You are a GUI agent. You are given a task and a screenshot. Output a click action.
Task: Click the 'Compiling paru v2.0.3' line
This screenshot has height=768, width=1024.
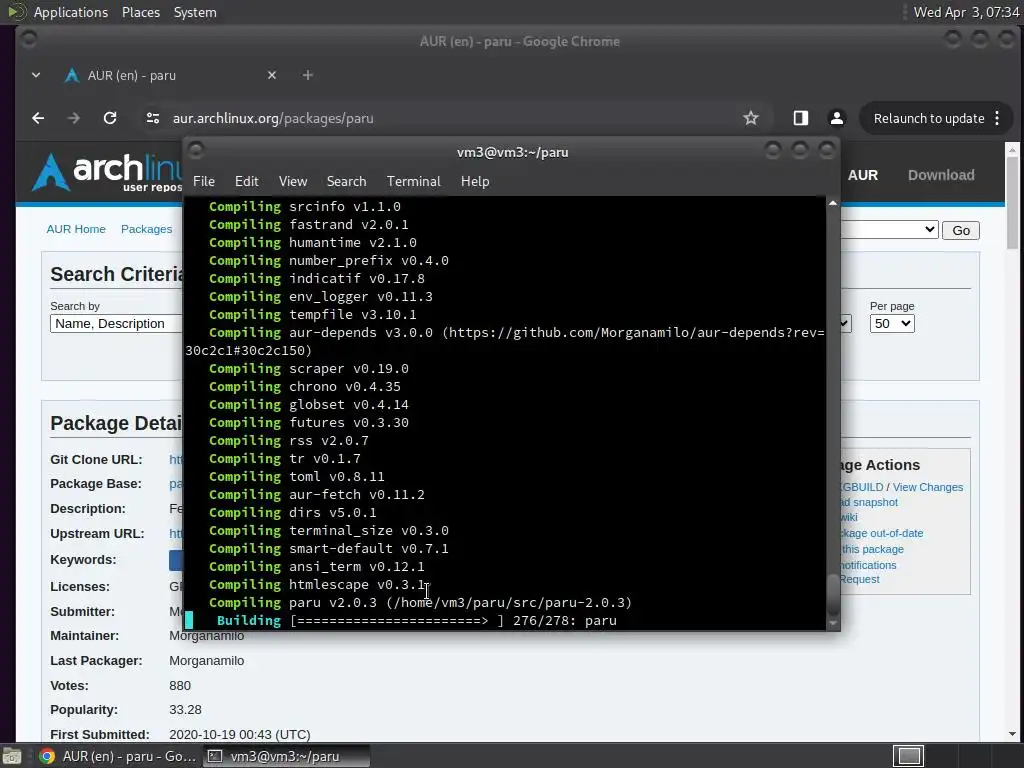(420, 603)
